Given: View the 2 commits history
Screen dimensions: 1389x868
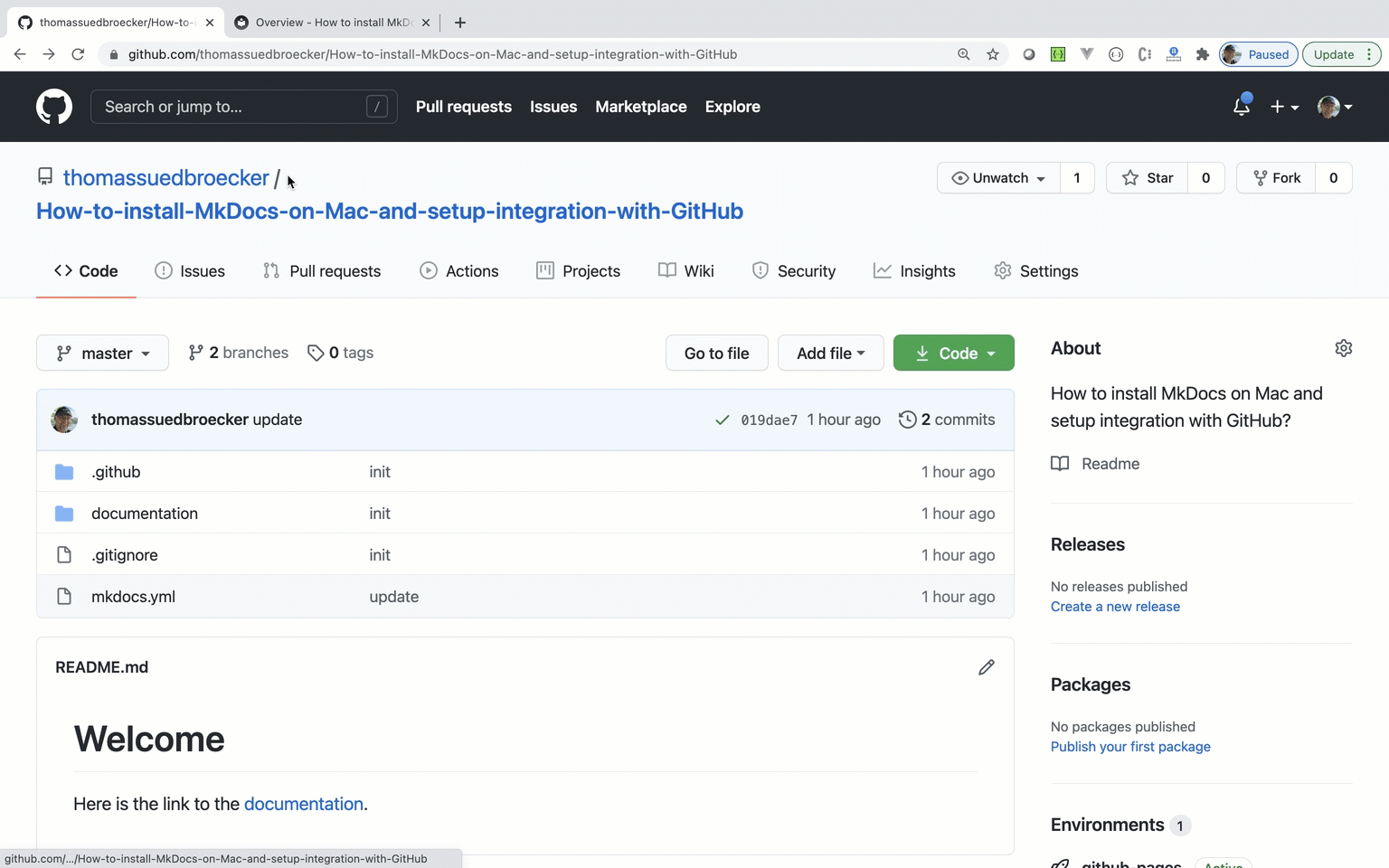Looking at the screenshot, I should [x=947, y=420].
